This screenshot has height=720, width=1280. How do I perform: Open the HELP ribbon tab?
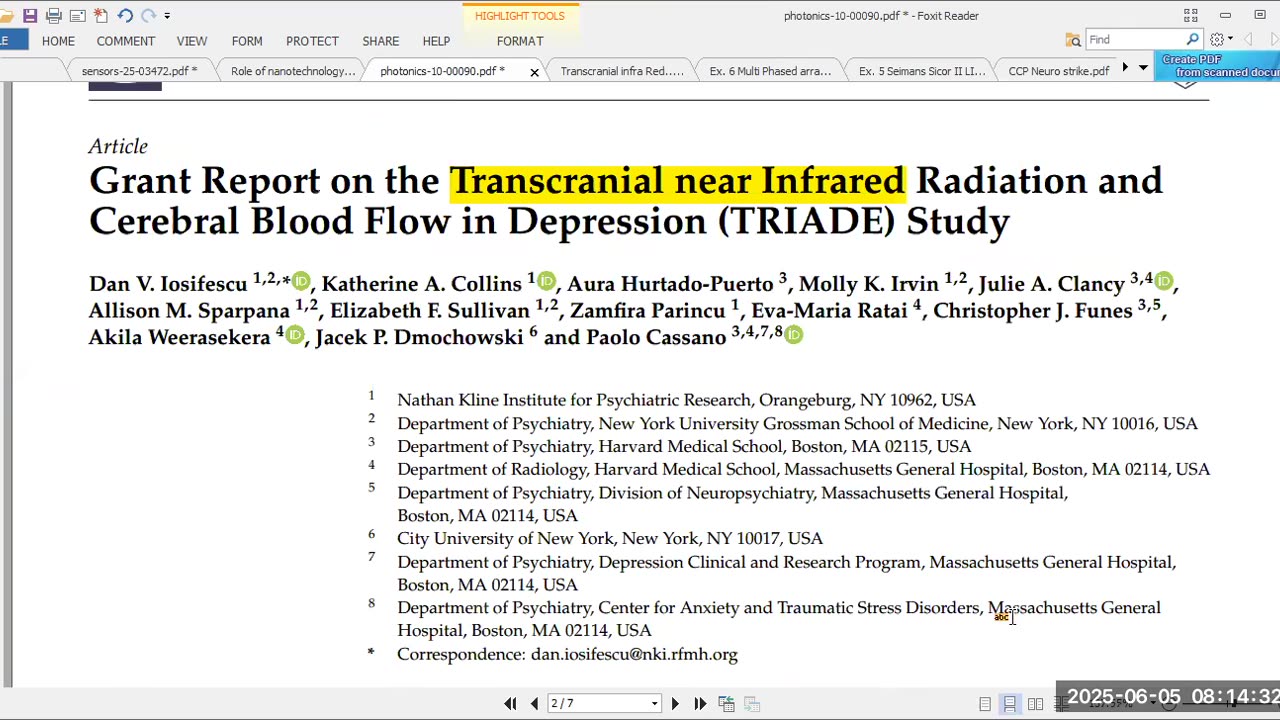coord(436,41)
